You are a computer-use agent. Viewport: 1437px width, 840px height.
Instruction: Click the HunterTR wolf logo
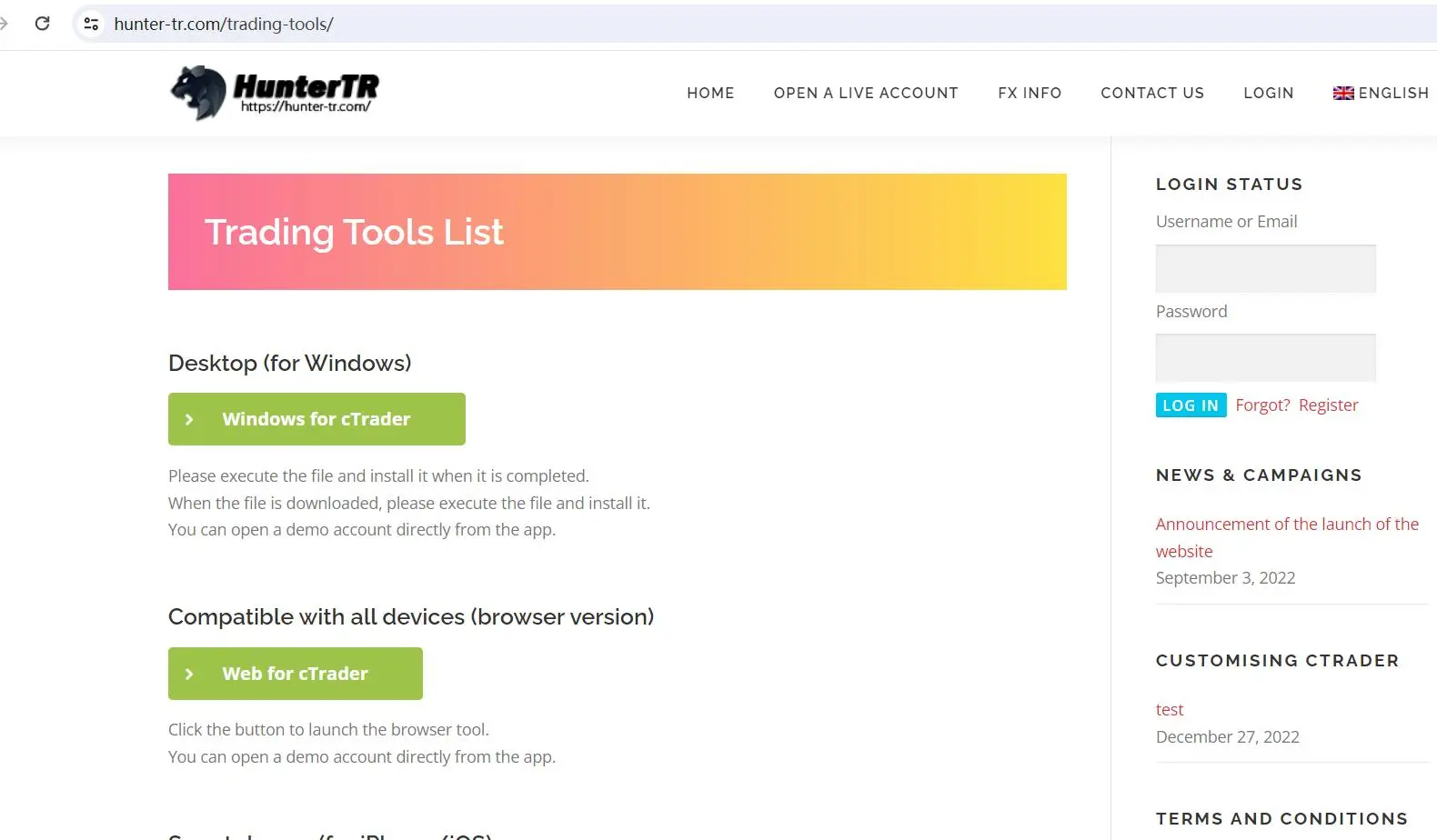(275, 93)
